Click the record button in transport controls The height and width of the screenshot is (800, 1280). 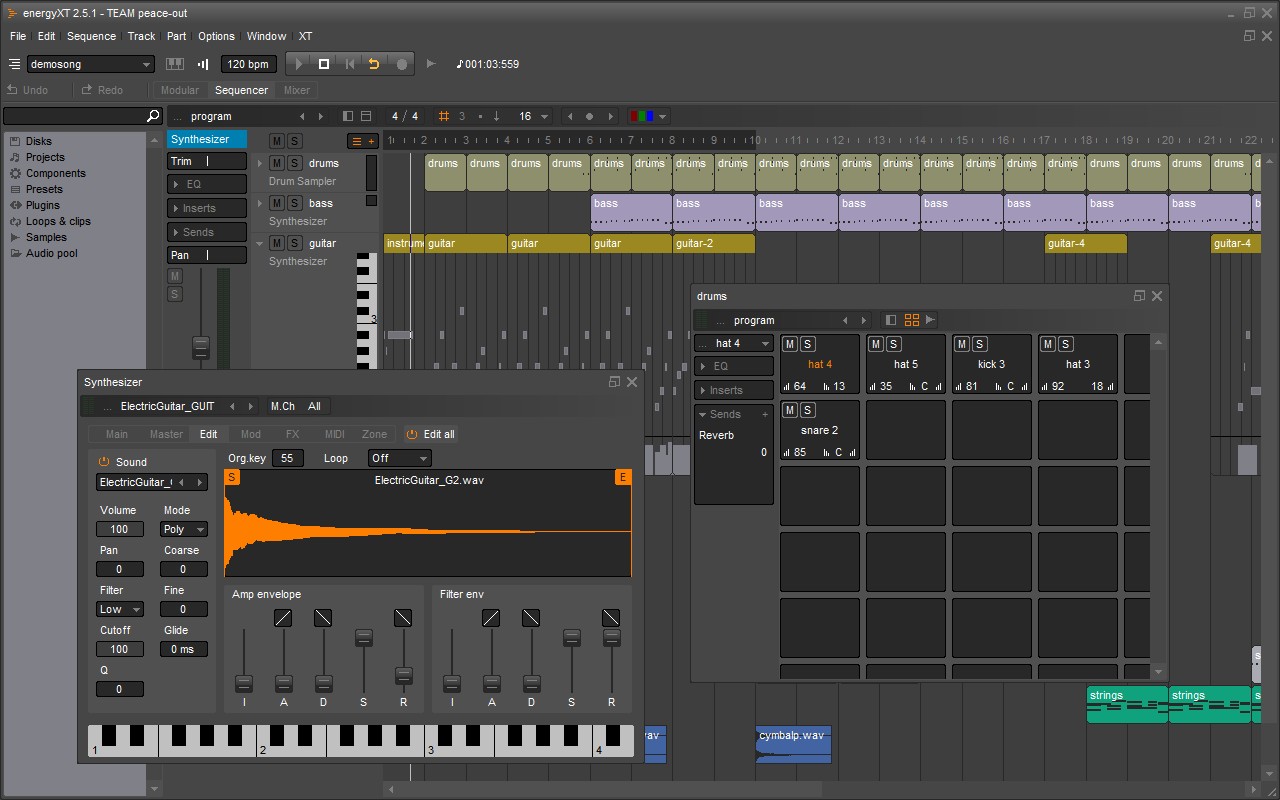[401, 64]
